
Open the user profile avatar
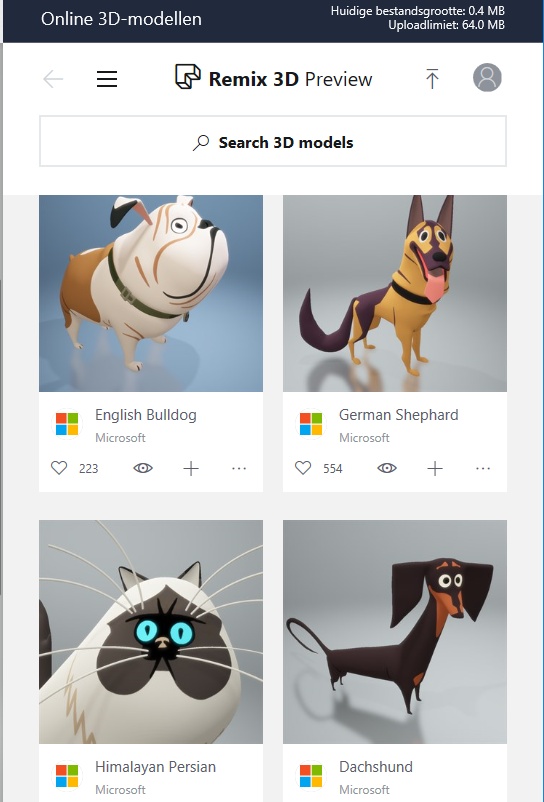click(x=487, y=78)
